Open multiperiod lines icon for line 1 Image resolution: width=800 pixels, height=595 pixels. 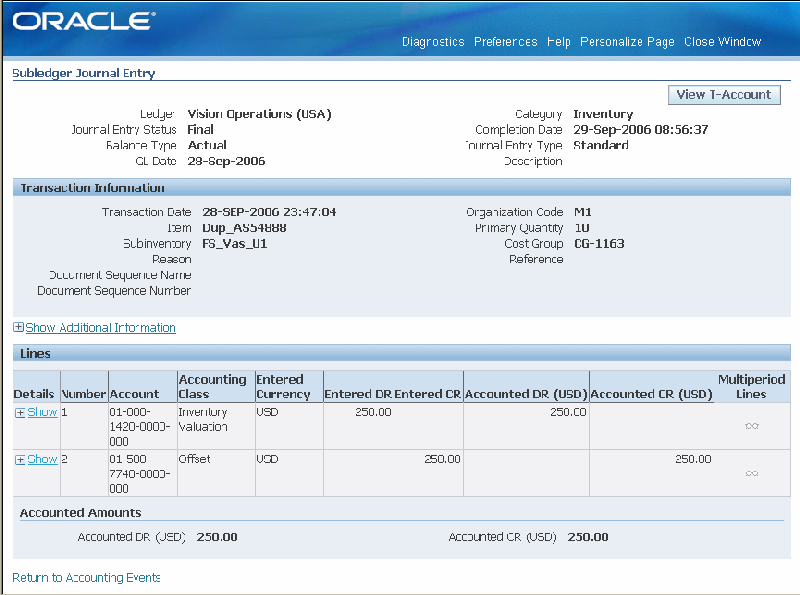pyautogui.click(x=752, y=426)
